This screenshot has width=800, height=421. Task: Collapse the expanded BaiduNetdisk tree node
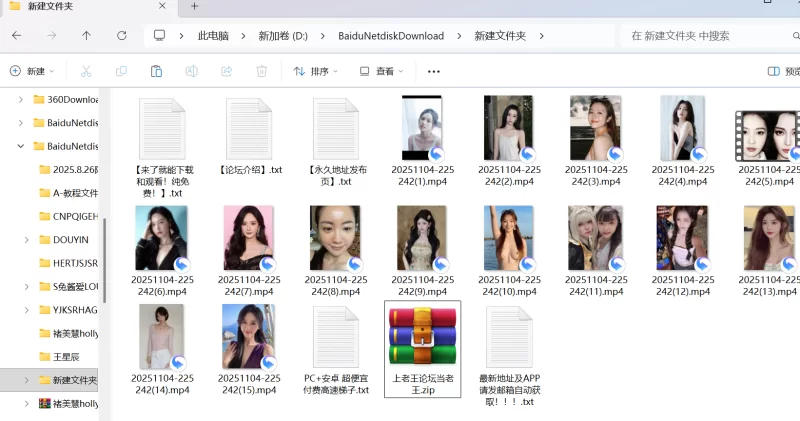click(20, 146)
